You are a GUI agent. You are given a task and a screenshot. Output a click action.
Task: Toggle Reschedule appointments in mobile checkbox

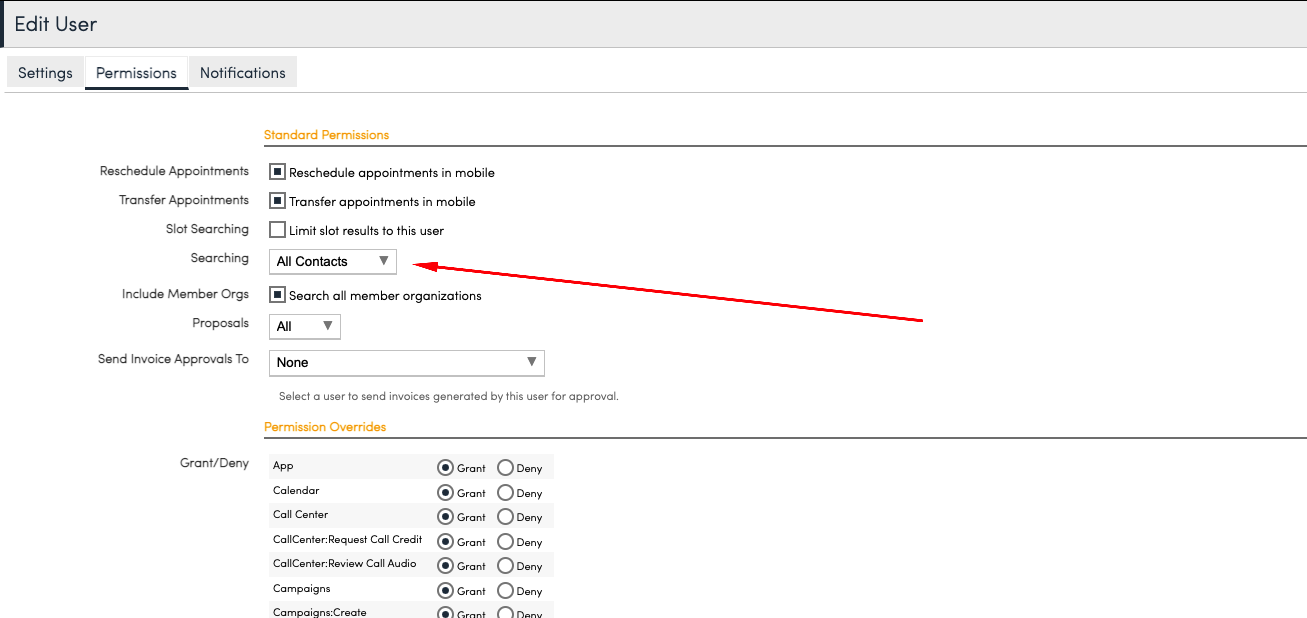(x=278, y=172)
